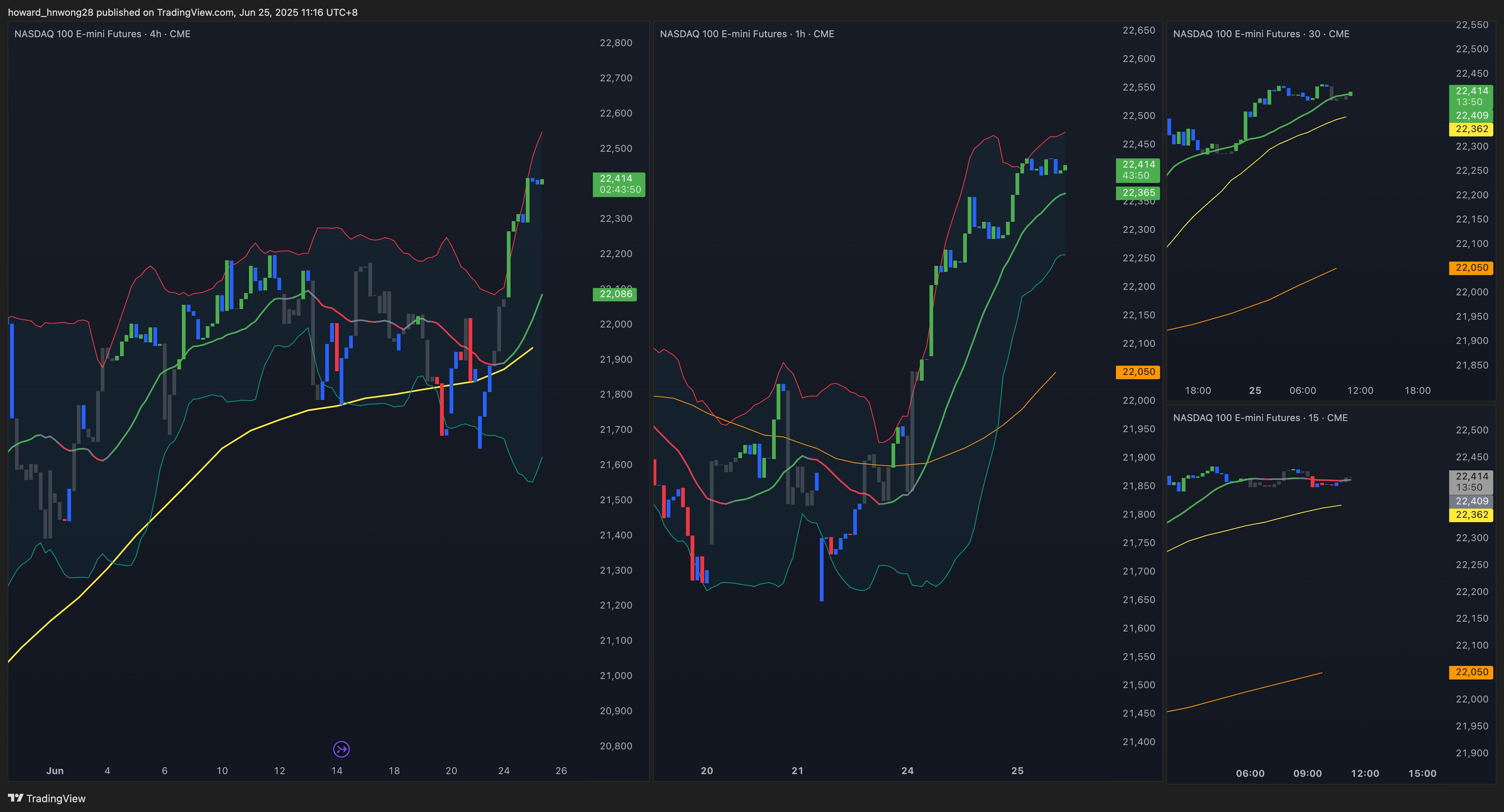Click the TradingView logo at the bottom left
The width and height of the screenshot is (1504, 812).
tap(47, 798)
